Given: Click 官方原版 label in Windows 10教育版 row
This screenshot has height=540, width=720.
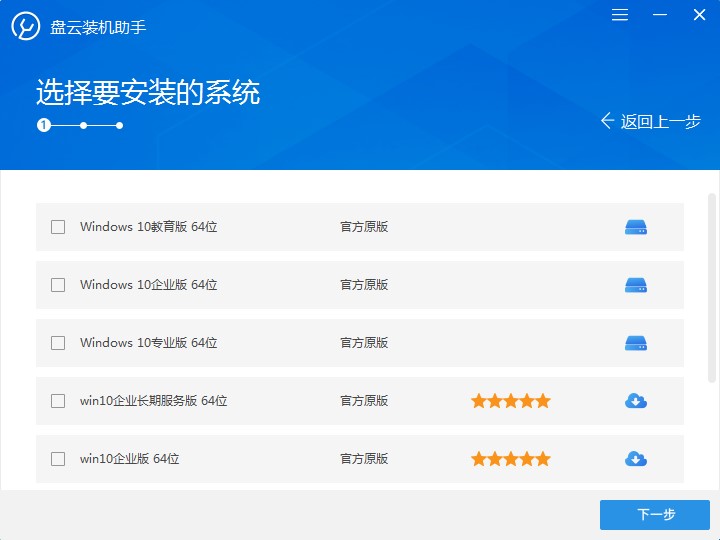Looking at the screenshot, I should (364, 227).
